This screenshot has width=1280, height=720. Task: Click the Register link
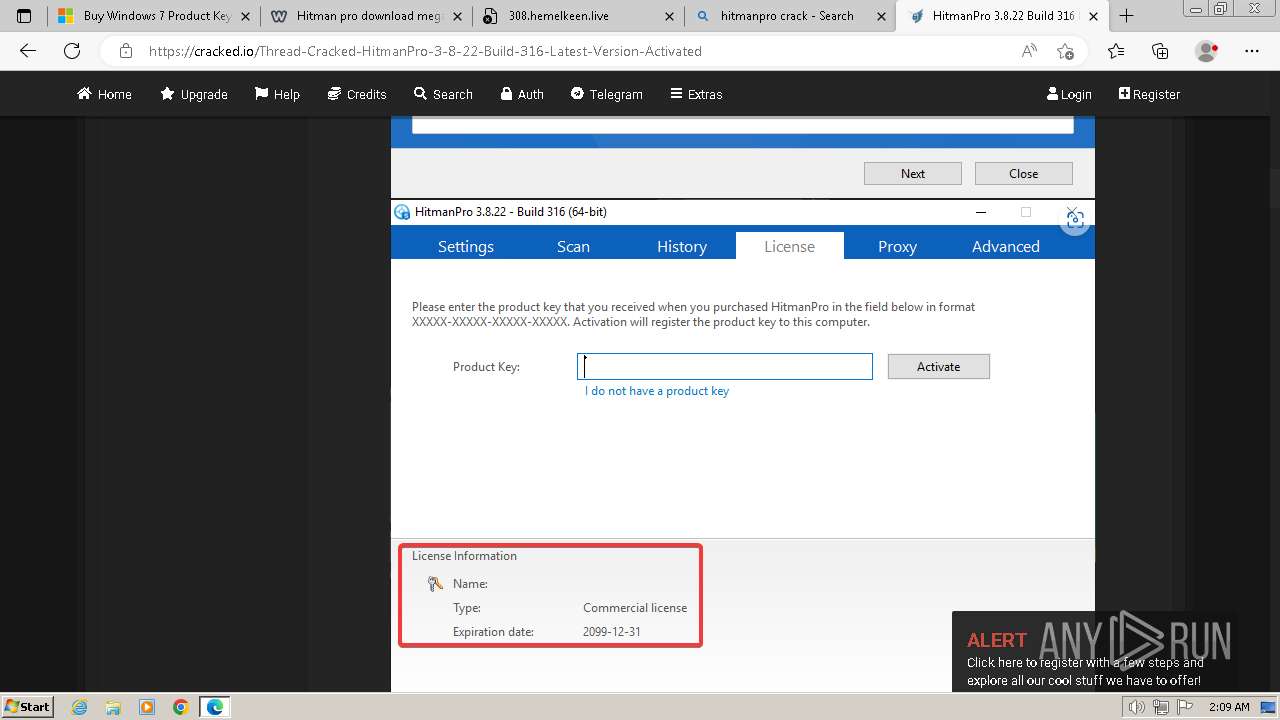pos(1149,94)
